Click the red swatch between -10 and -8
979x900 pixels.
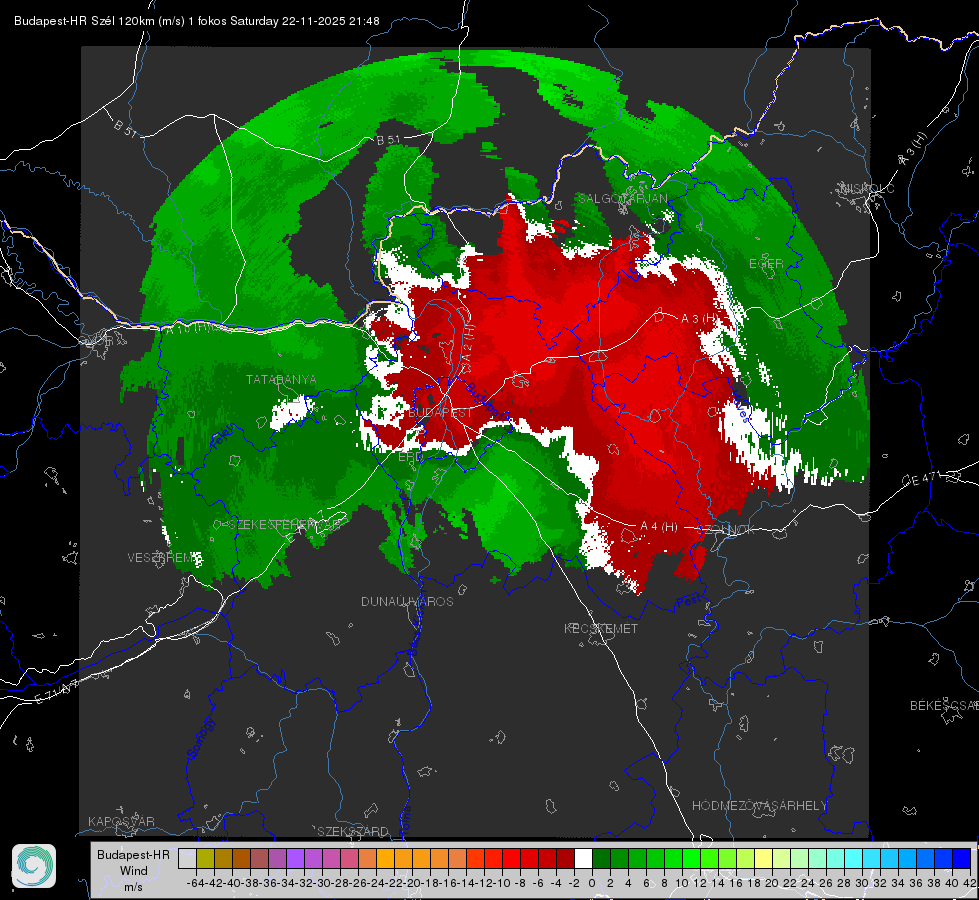point(511,858)
